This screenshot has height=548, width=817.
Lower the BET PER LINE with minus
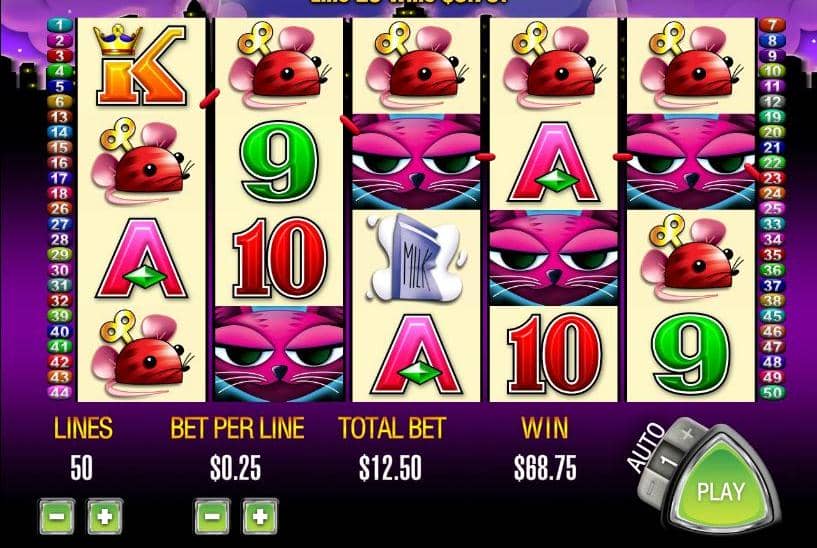tap(212, 517)
